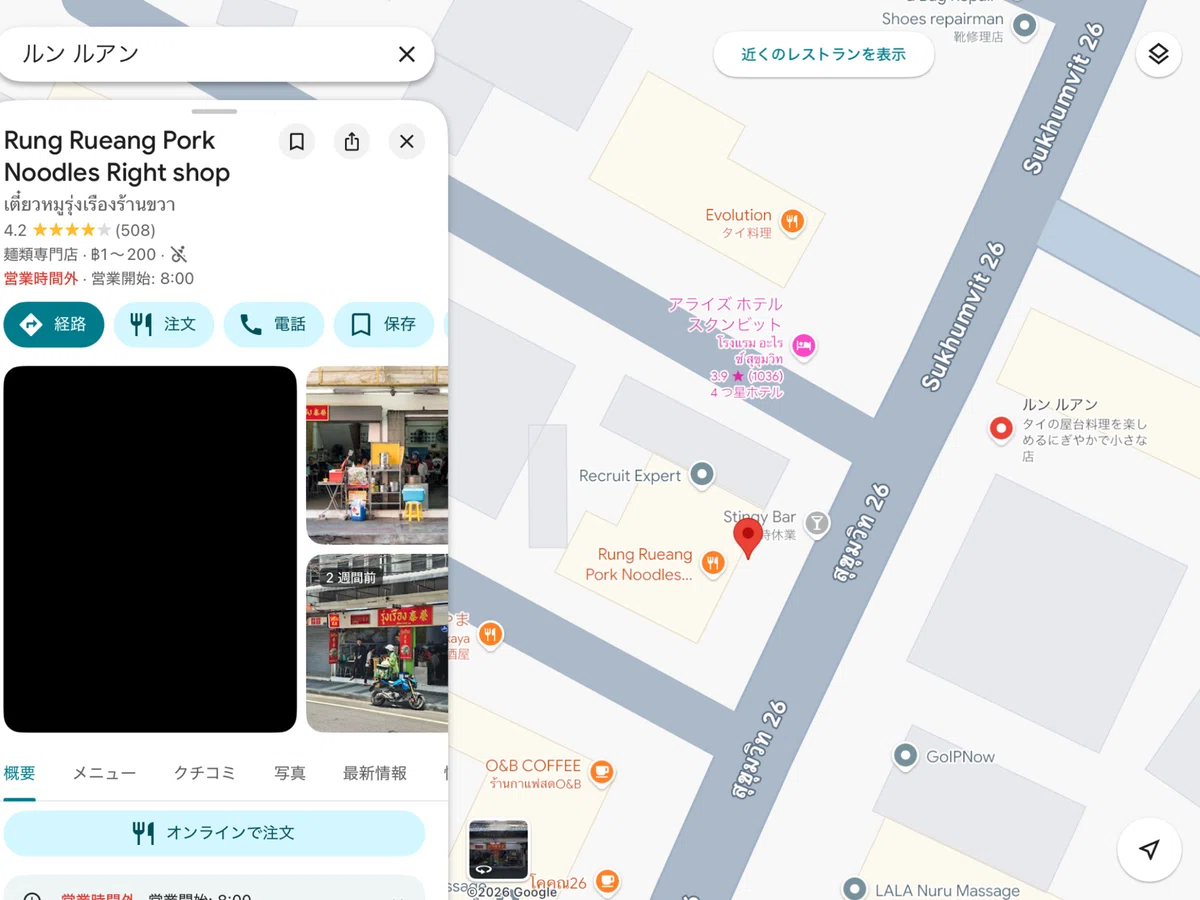This screenshot has height=900, width=1200.
Task: Select the Shoes repairman map marker
Action: coord(1024,26)
